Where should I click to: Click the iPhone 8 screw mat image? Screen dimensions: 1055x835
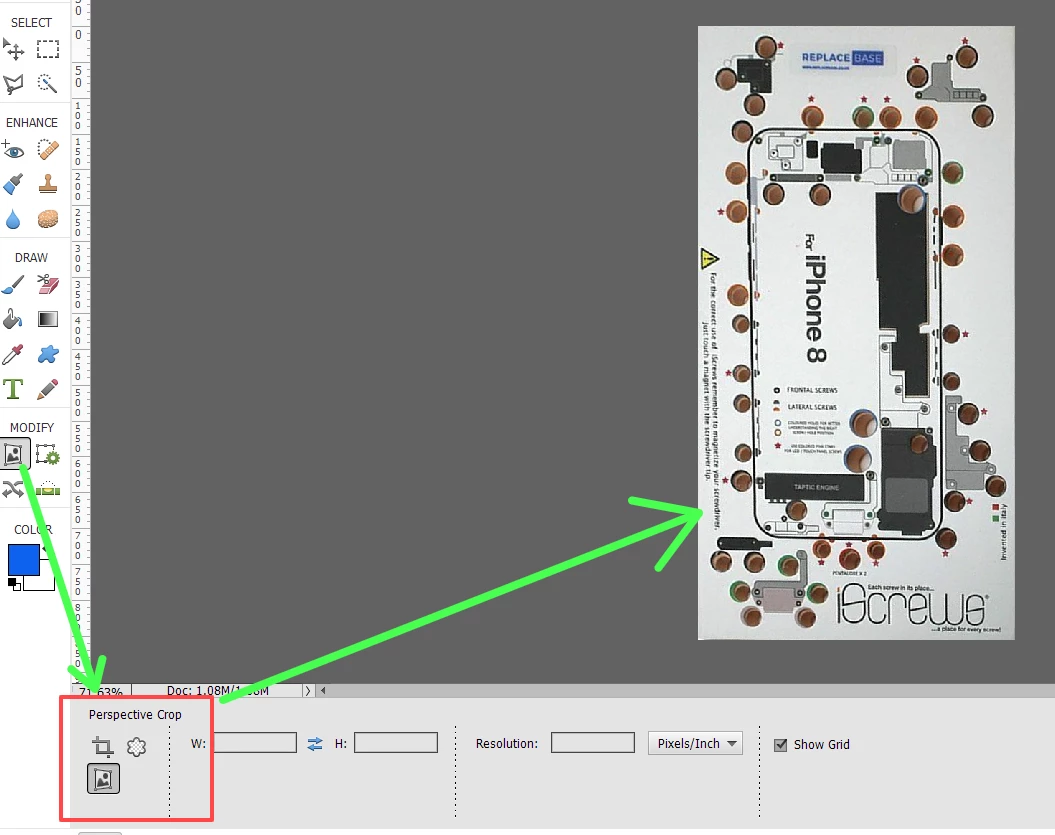click(856, 332)
